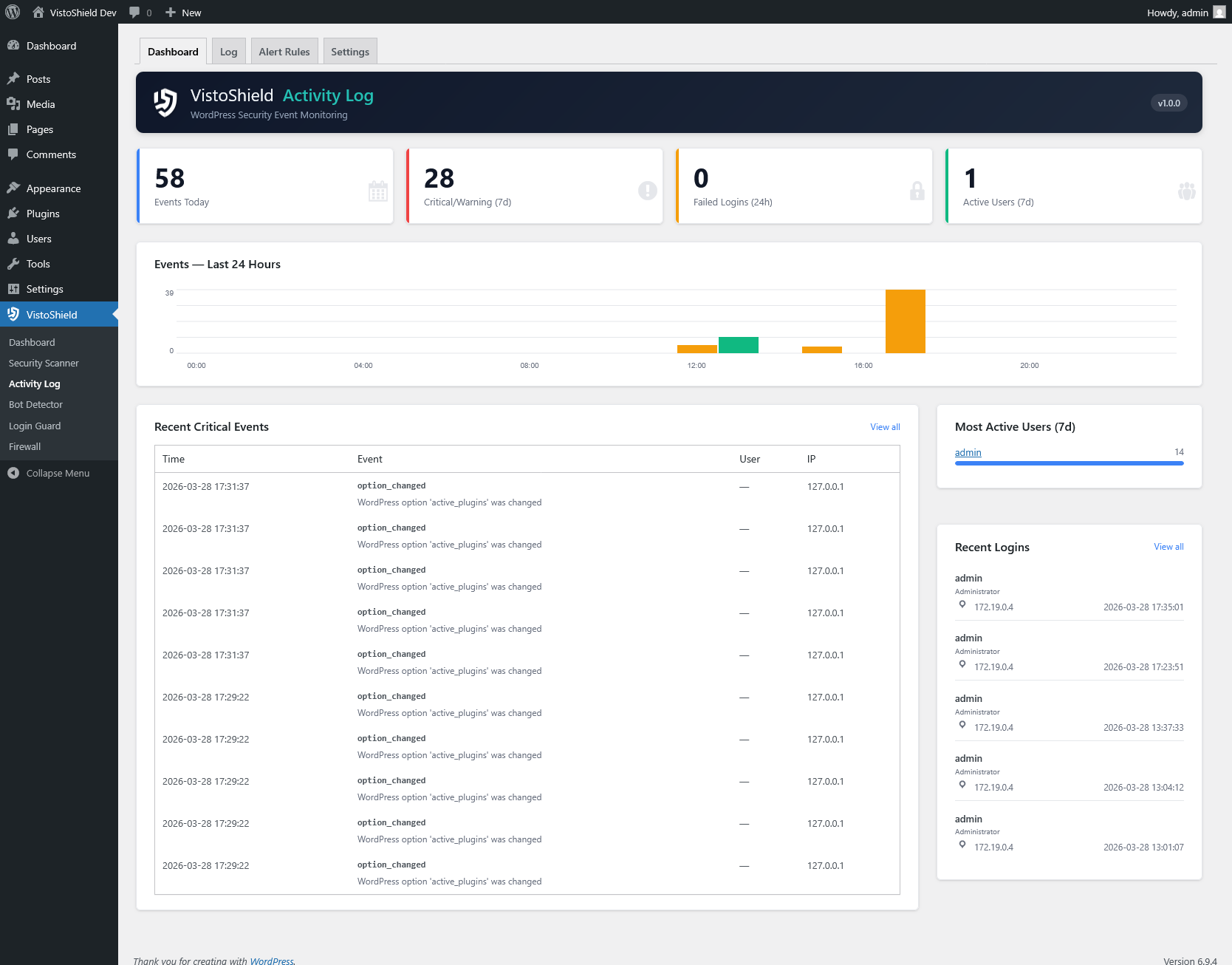Switch to the Alert Rules tab
Image resolution: width=1232 pixels, height=965 pixels.
pyautogui.click(x=284, y=51)
